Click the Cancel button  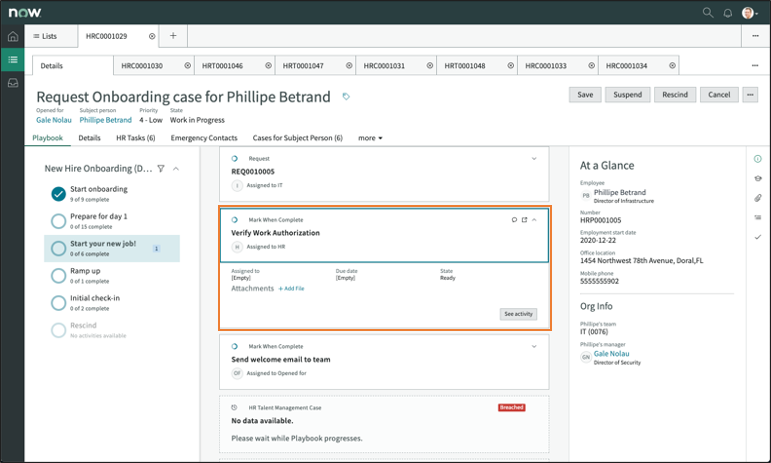[719, 95]
